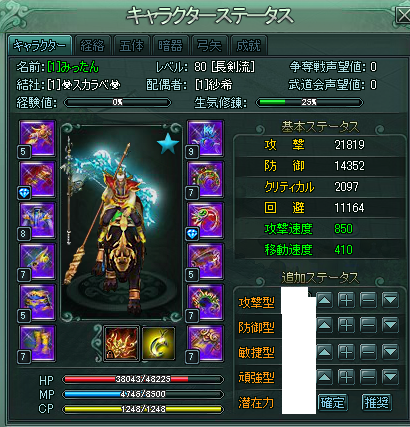Click the 生気修錬 progress bar
The height and width of the screenshot is (427, 410).
click(x=309, y=102)
